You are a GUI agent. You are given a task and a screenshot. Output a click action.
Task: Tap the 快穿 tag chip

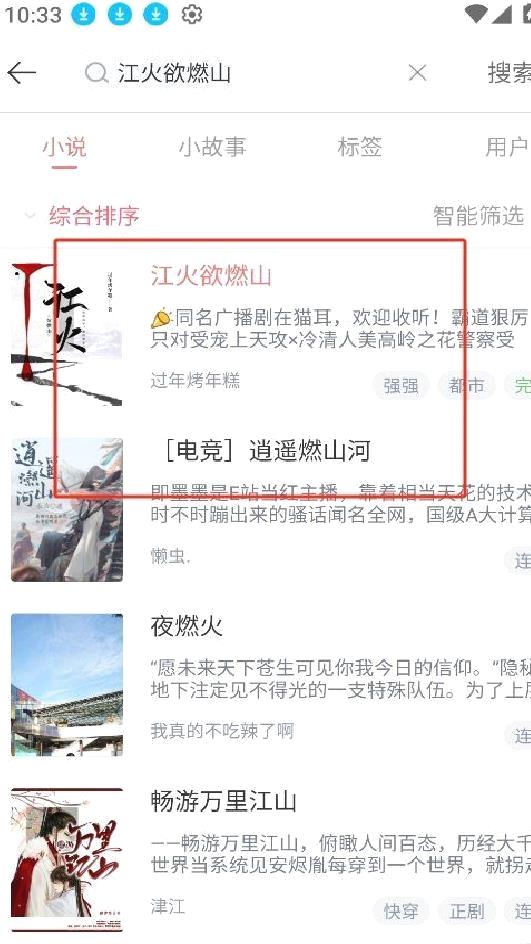400,911
